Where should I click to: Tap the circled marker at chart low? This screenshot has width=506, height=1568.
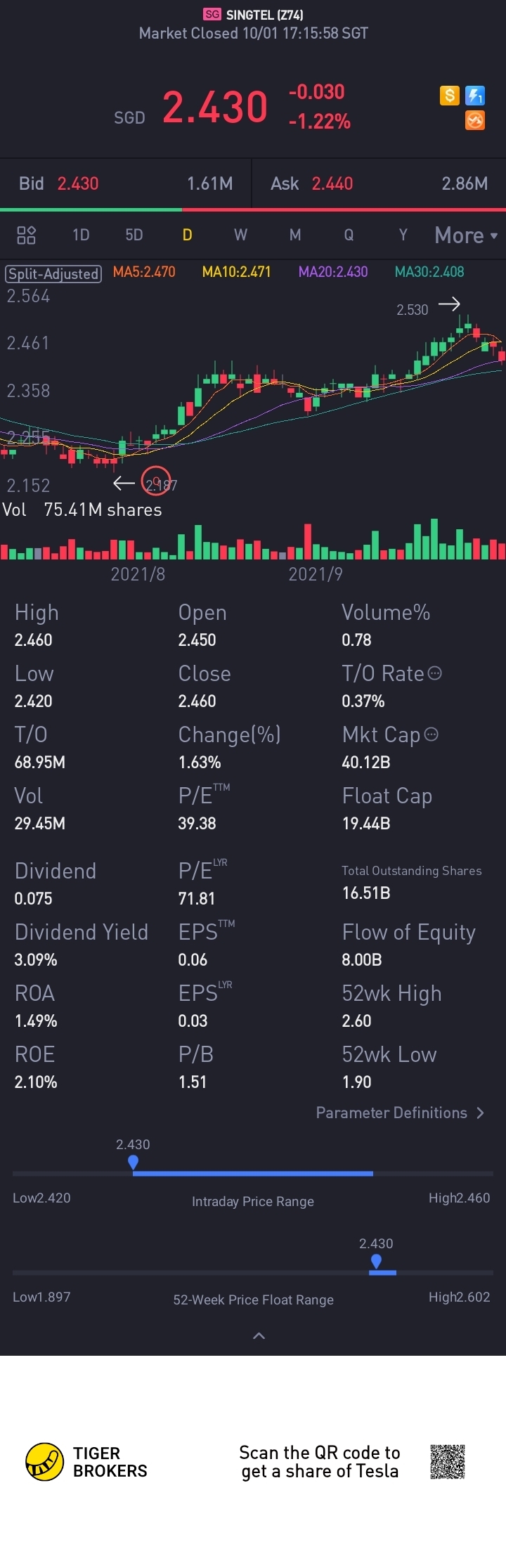click(x=156, y=481)
